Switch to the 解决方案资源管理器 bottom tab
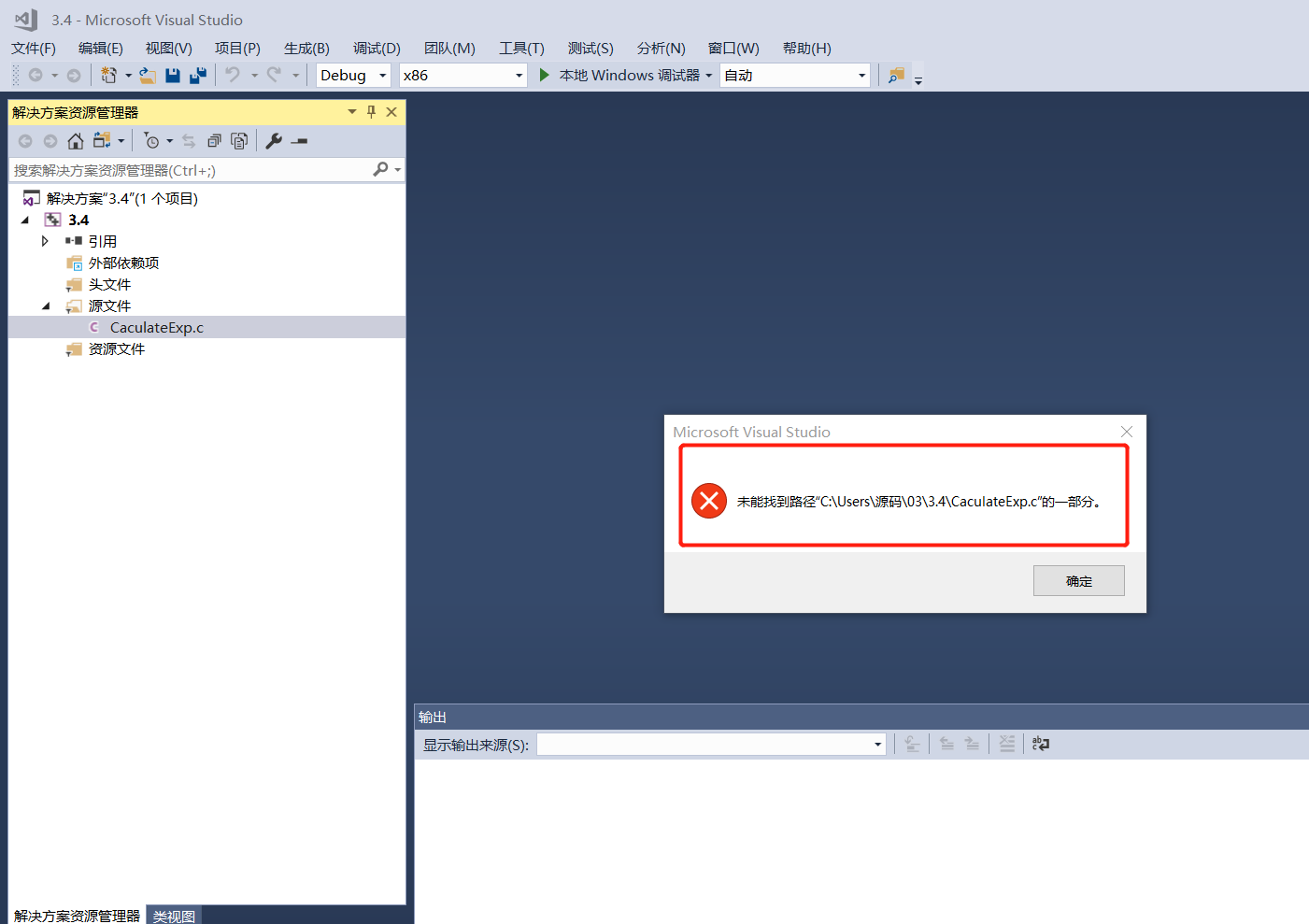This screenshot has width=1309, height=924. (77, 916)
